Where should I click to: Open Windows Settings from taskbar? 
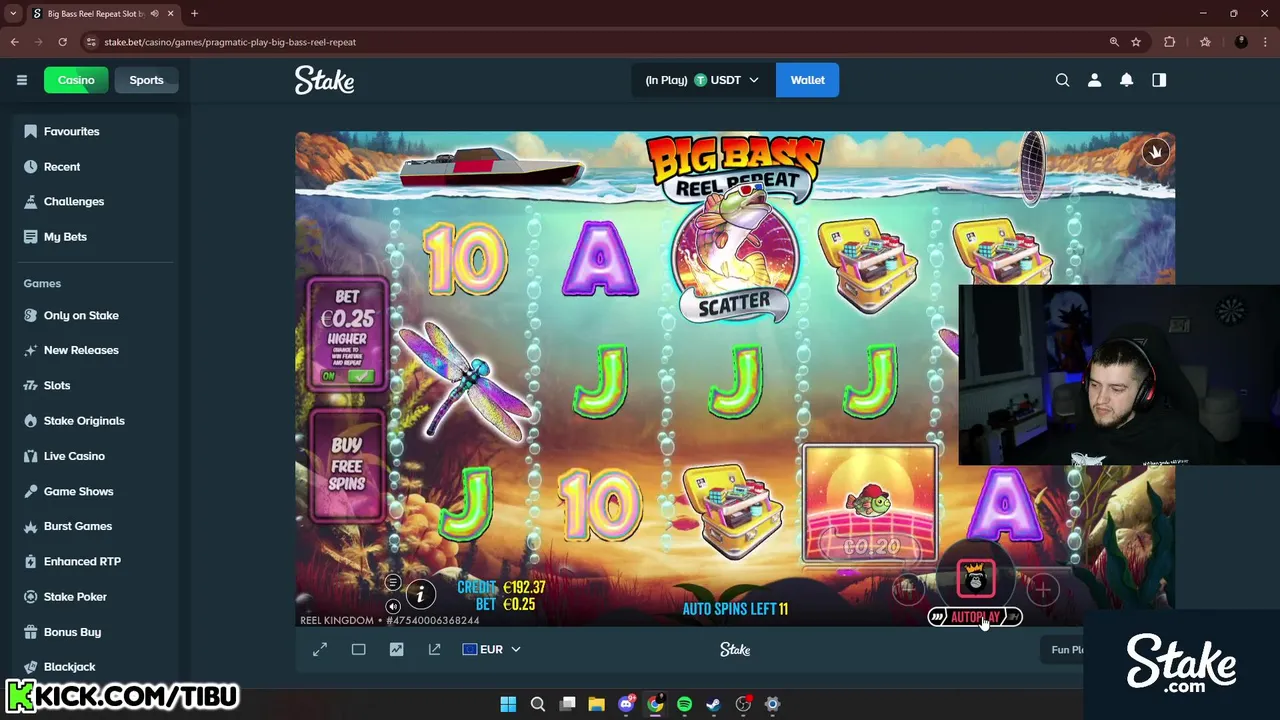tap(772, 704)
